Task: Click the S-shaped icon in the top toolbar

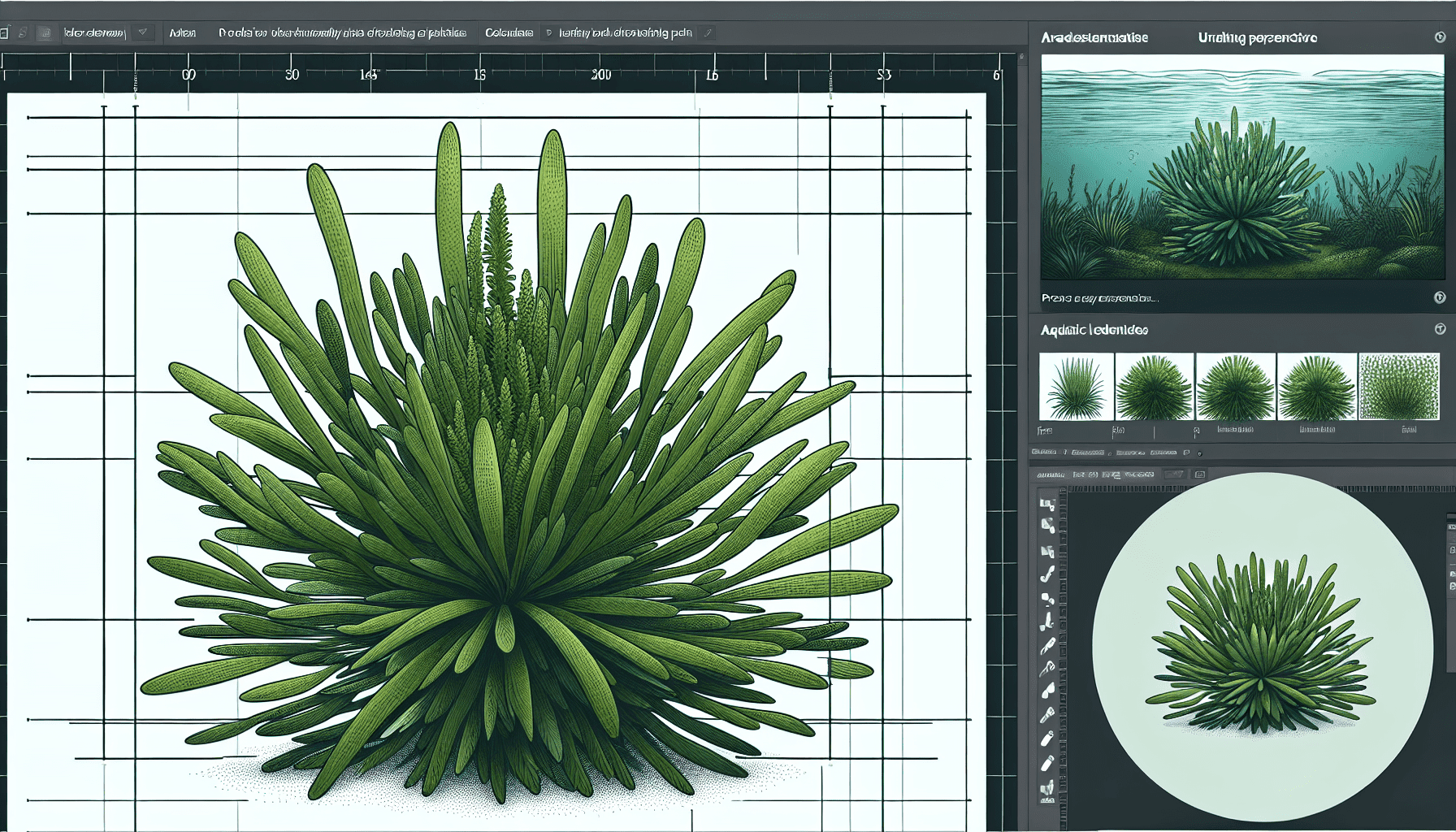Action: pyautogui.click(x=23, y=33)
